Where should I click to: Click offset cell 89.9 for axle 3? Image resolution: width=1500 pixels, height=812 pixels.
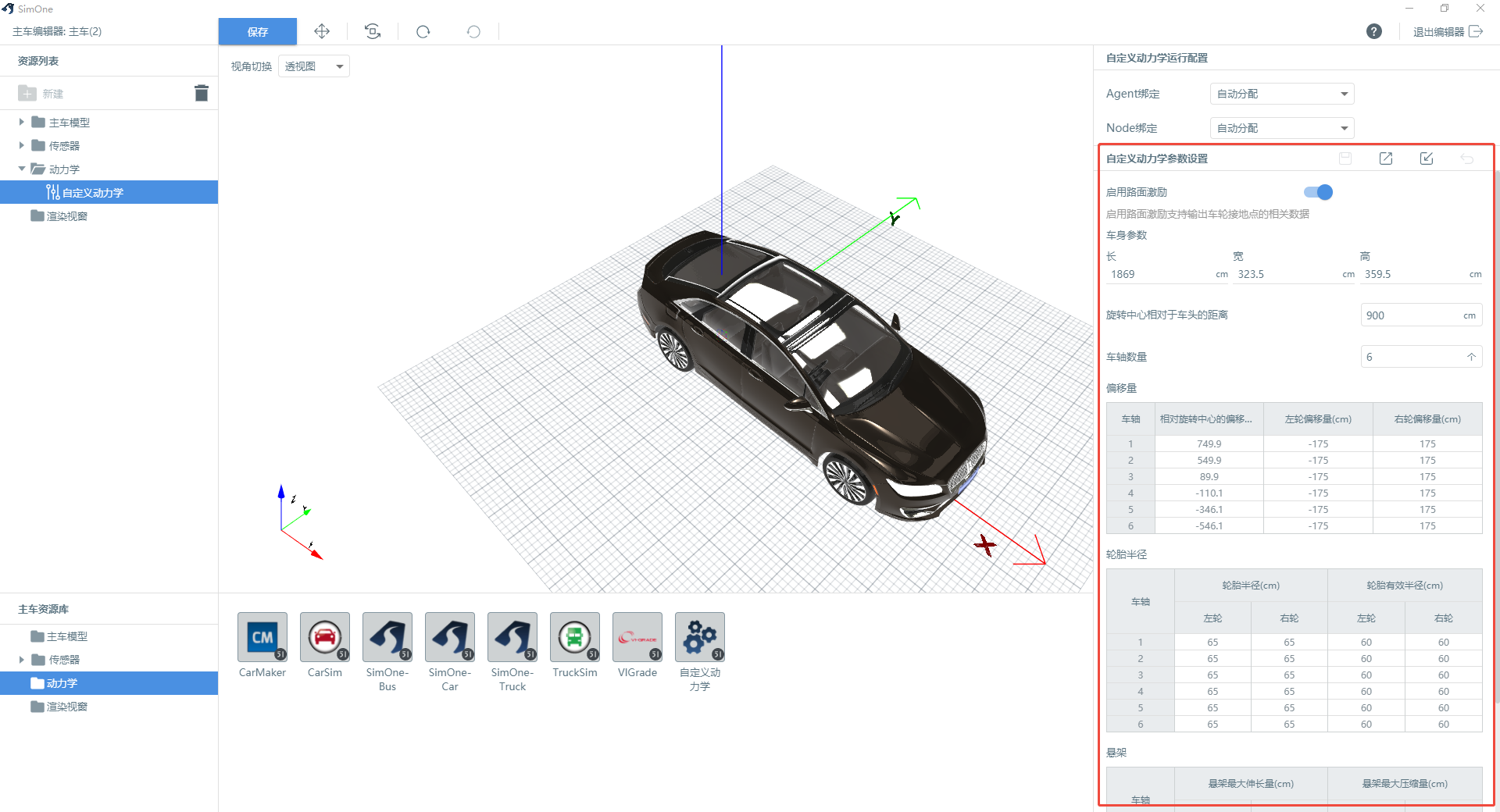coord(1209,476)
